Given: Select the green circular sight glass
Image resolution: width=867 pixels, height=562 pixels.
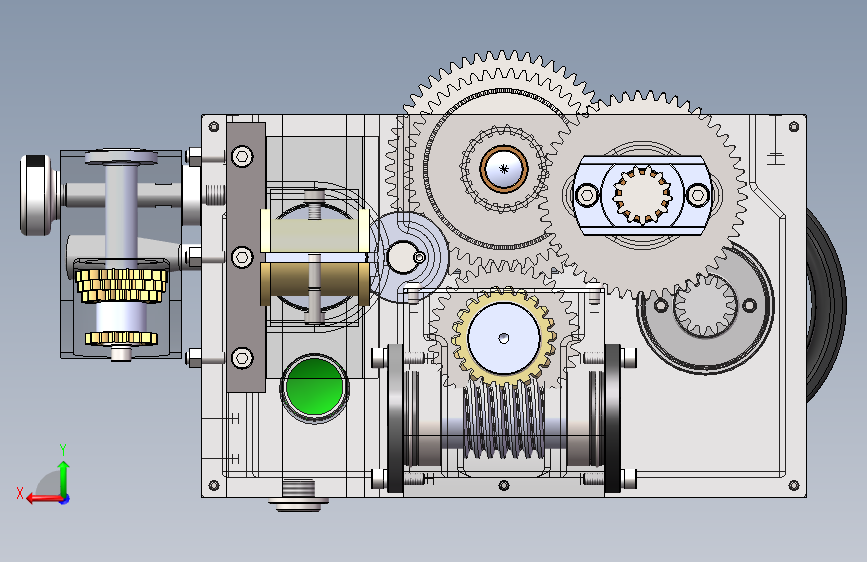Looking at the screenshot, I should tap(314, 387).
